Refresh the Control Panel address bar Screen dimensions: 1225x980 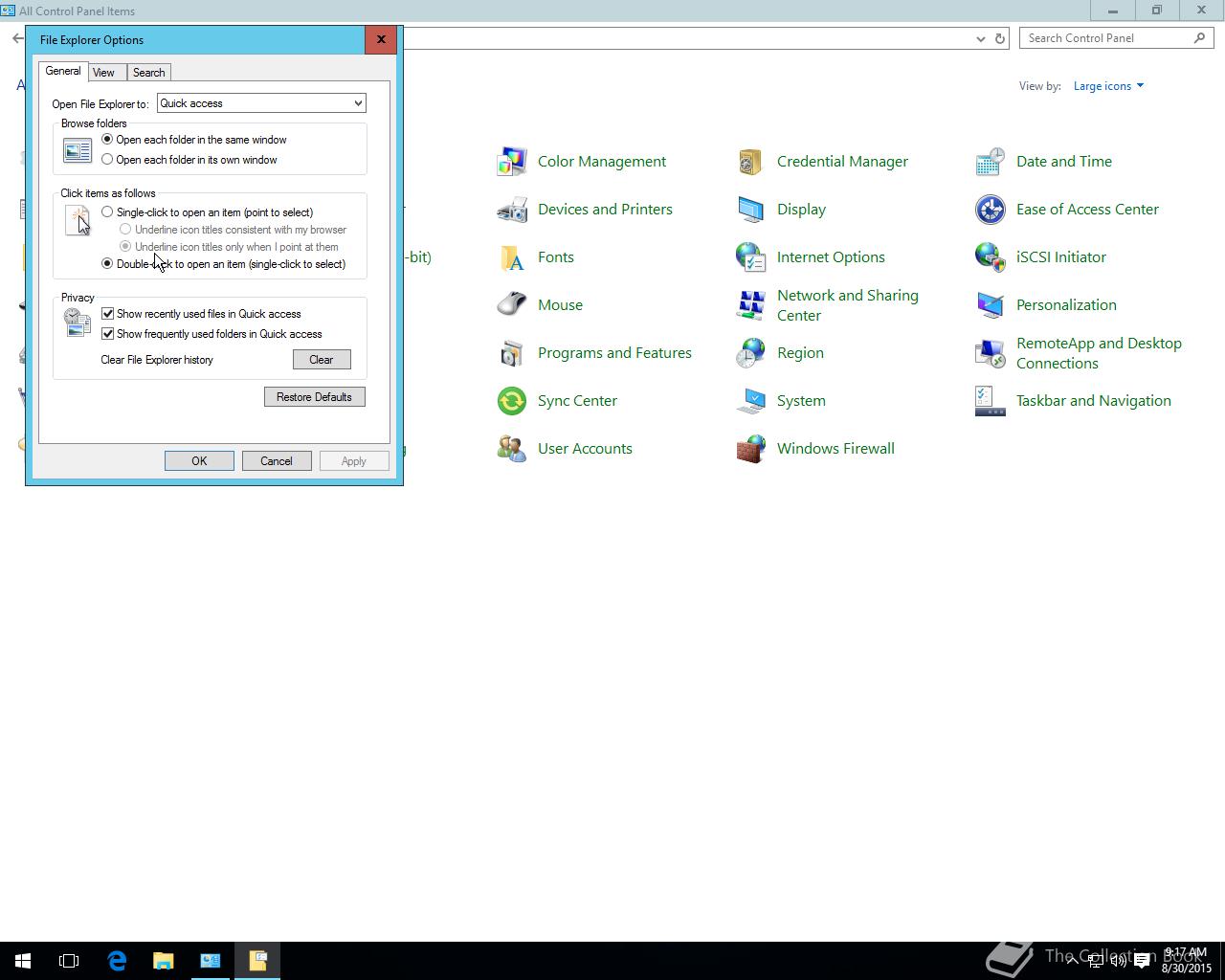tap(1000, 38)
